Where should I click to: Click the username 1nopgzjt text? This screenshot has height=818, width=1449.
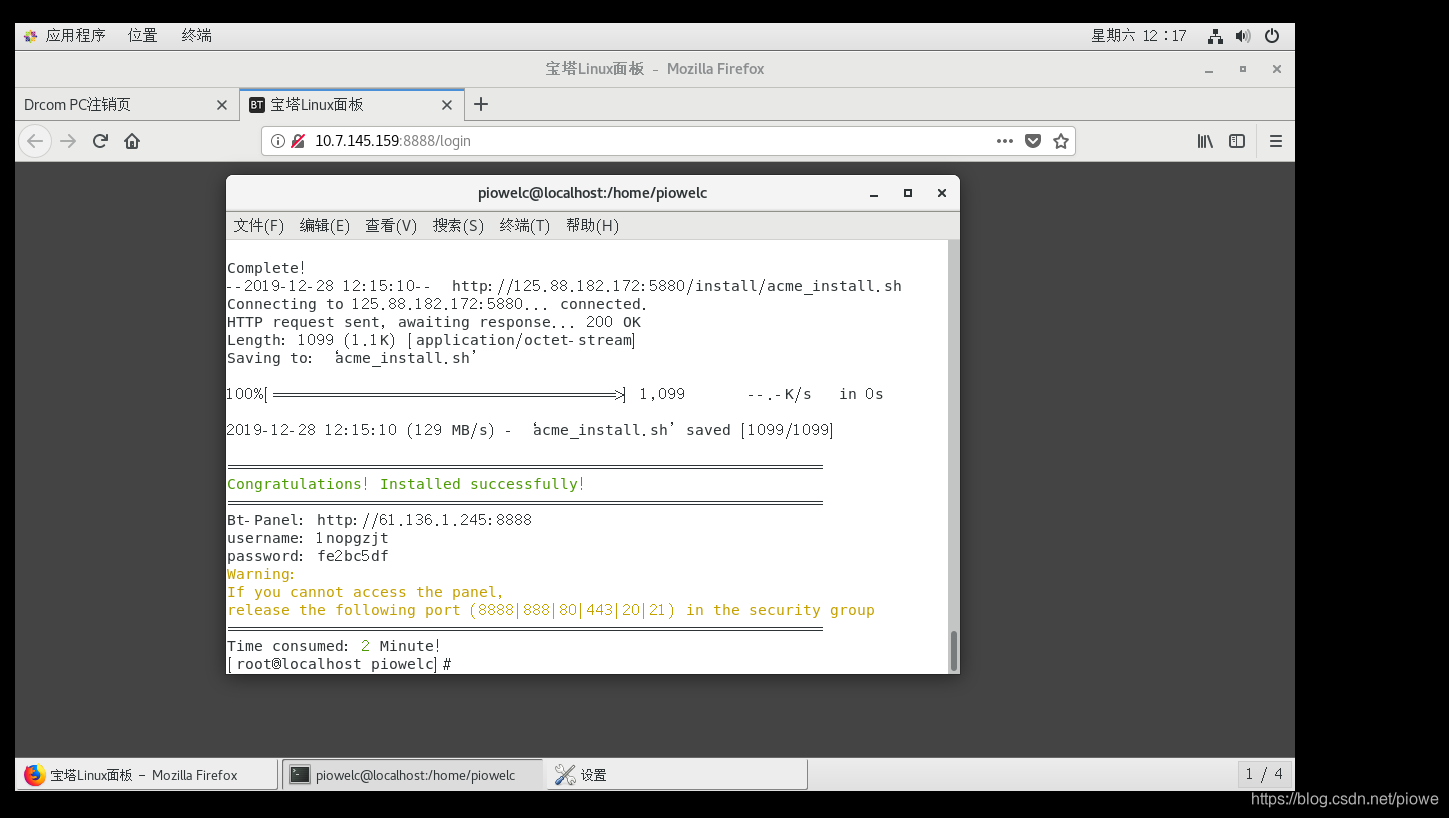click(x=352, y=538)
